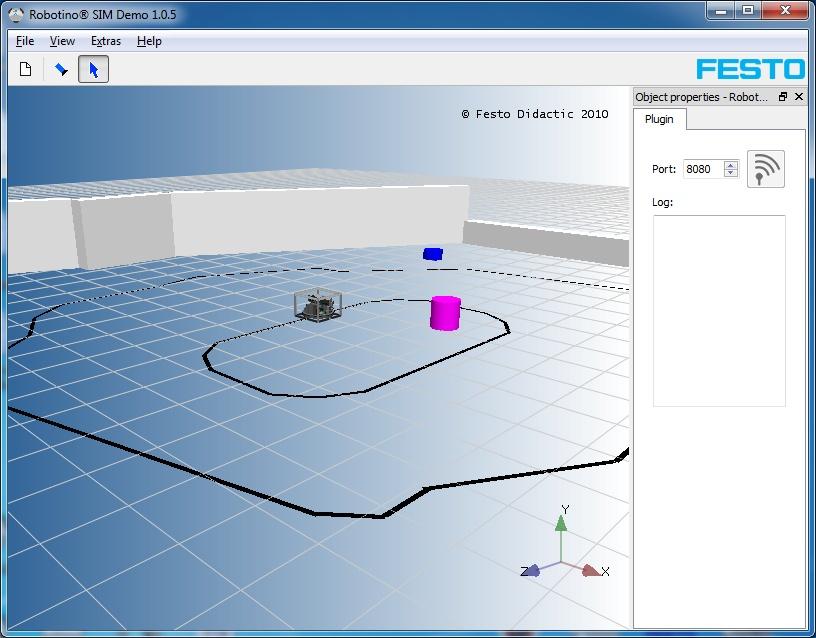Open the Help menu
The height and width of the screenshot is (638, 816).
tap(149, 41)
